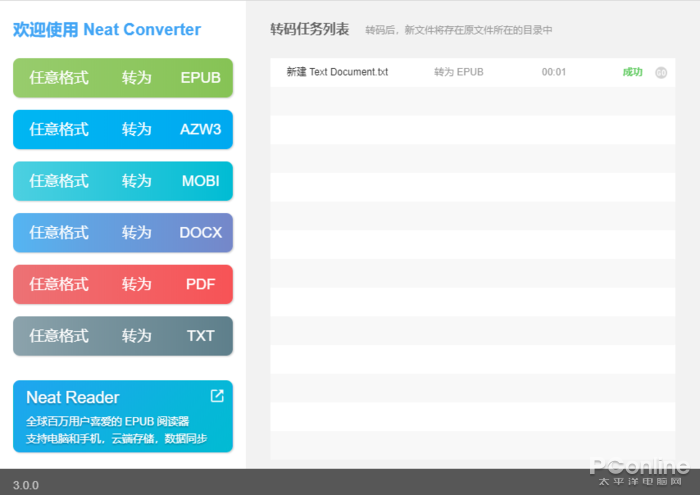Viewport: 700px width, 495px height.
Task: Click the 欢迎使用 Neat Converter title
Action: tap(107, 29)
